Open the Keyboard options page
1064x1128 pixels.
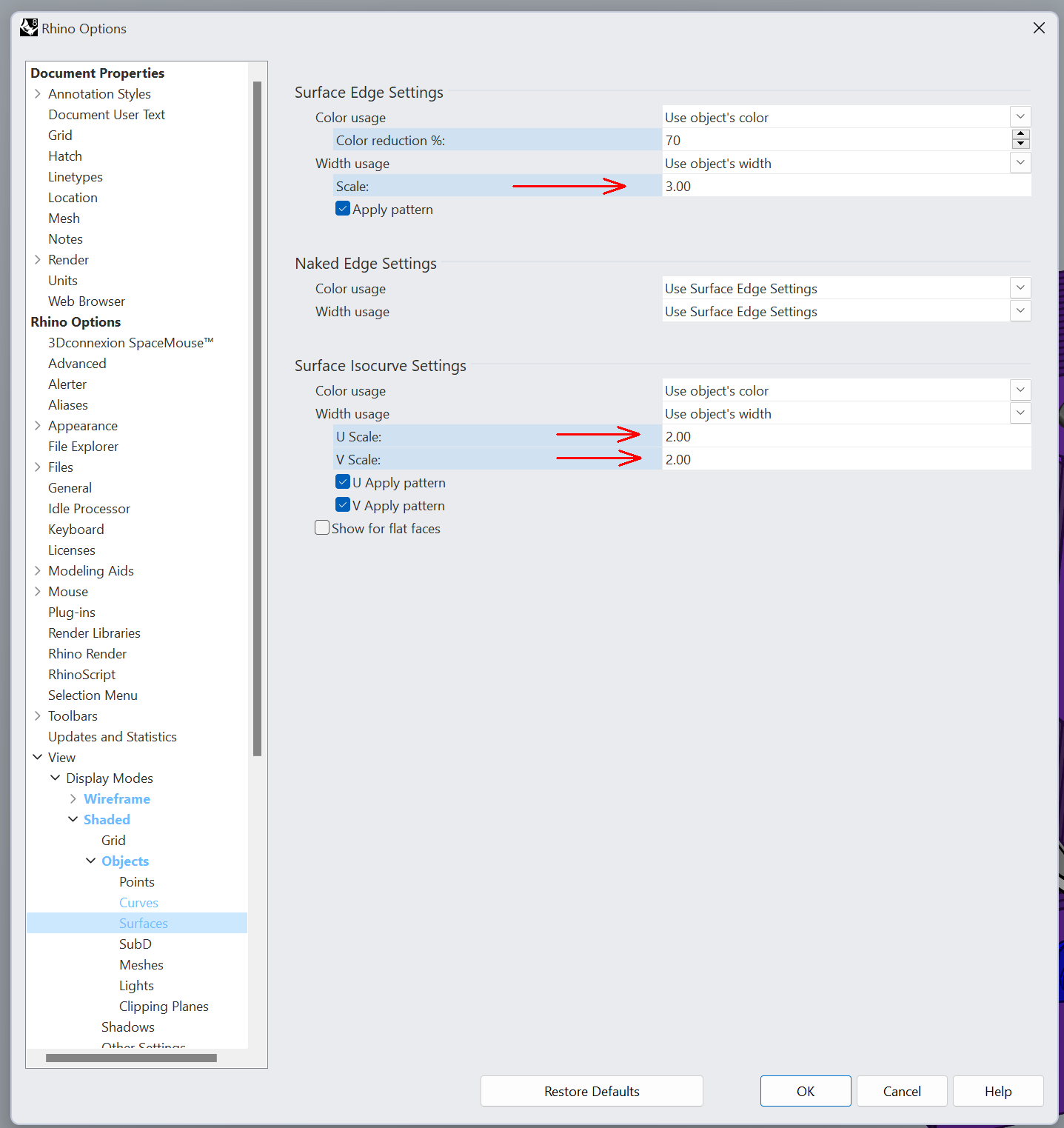click(76, 530)
